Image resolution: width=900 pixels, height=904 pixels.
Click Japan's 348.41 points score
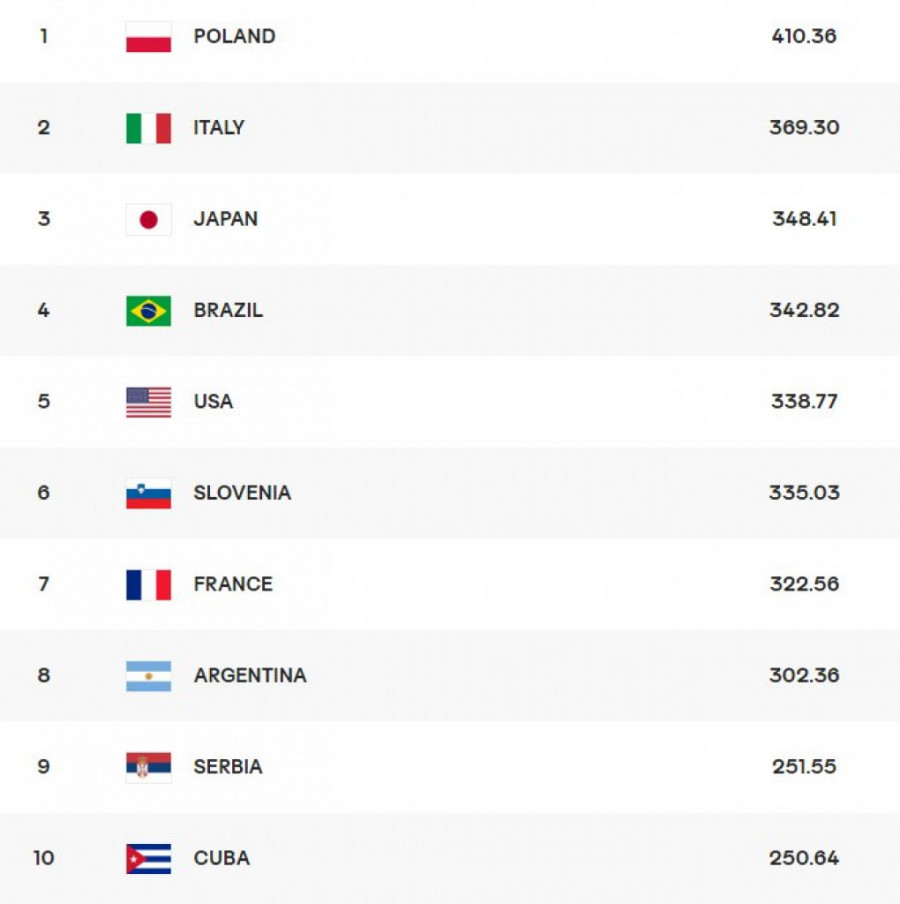click(804, 219)
